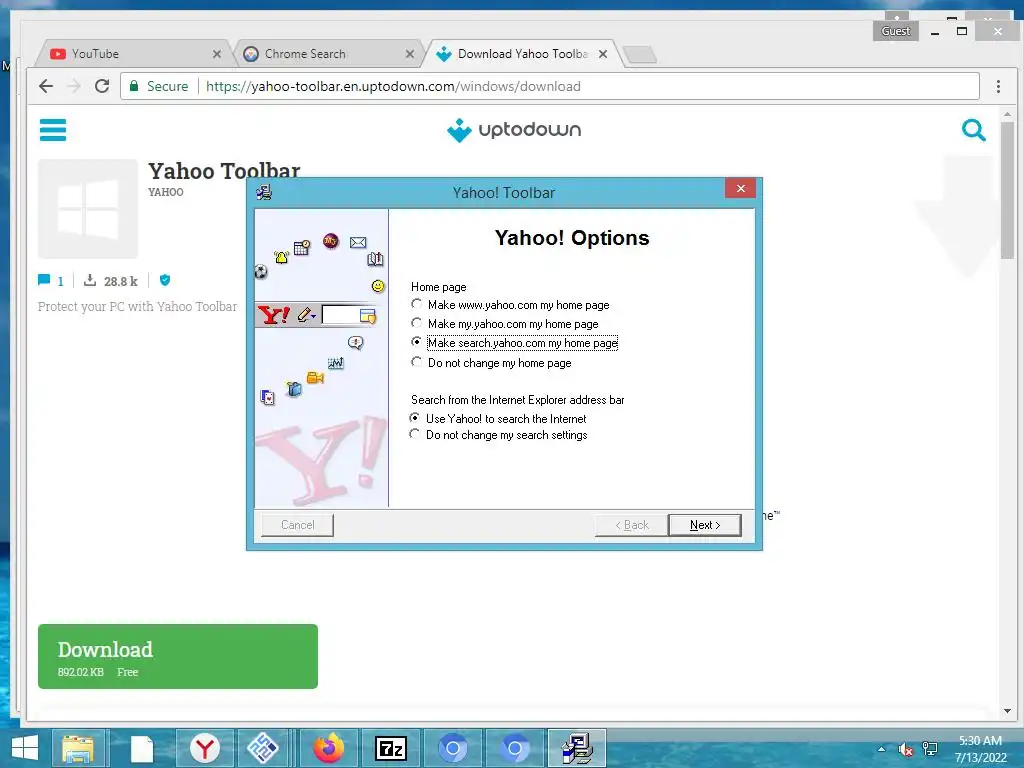Click the network tray icon
The image size is (1024, 768).
point(929,749)
